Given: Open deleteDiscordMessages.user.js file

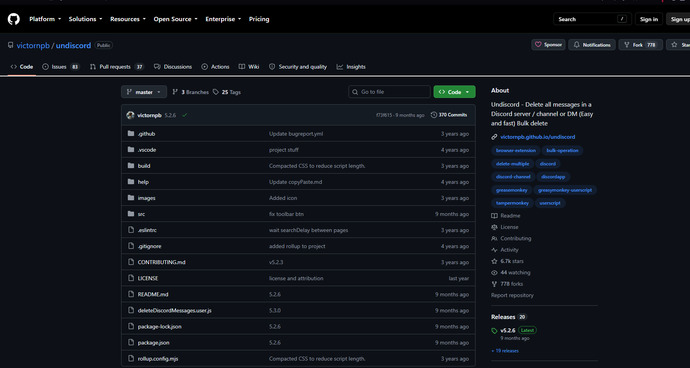Looking at the screenshot, I should (175, 310).
